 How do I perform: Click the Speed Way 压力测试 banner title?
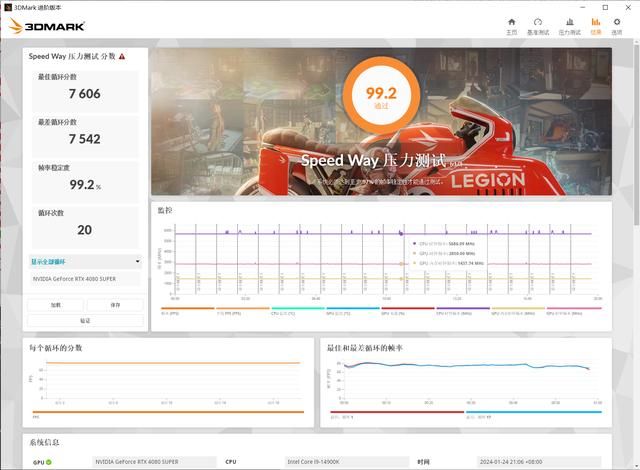click(x=374, y=160)
